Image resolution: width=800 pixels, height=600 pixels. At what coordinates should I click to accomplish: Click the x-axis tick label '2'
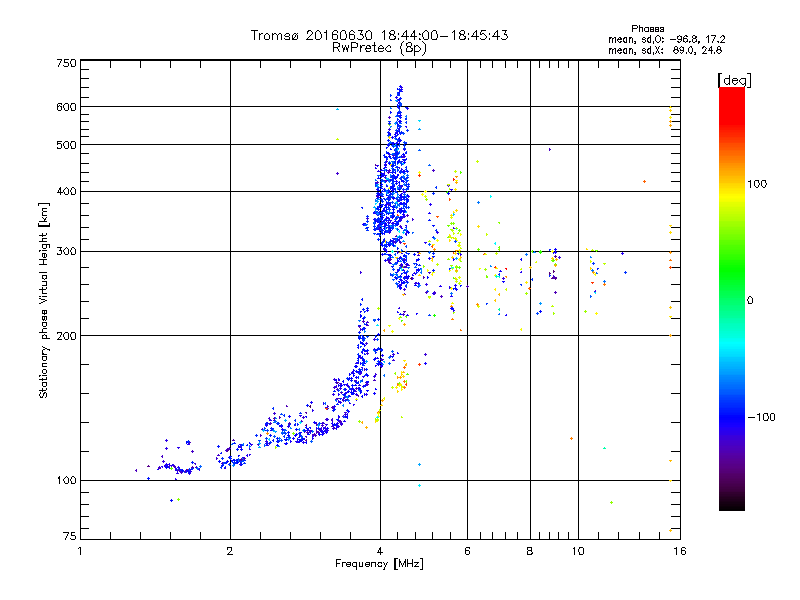230,551
